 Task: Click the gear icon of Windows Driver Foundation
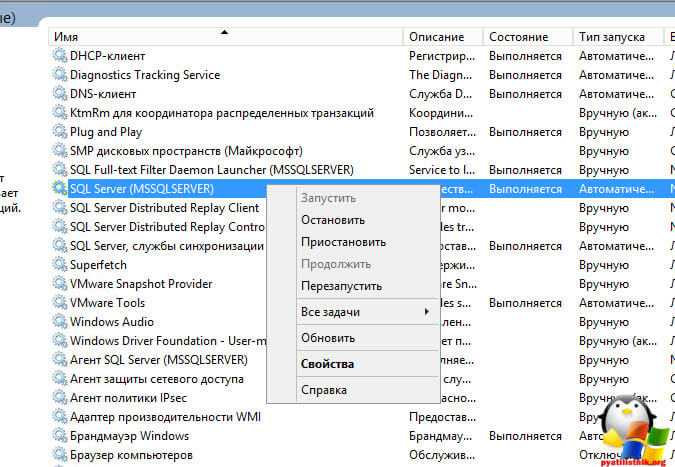pos(59,340)
